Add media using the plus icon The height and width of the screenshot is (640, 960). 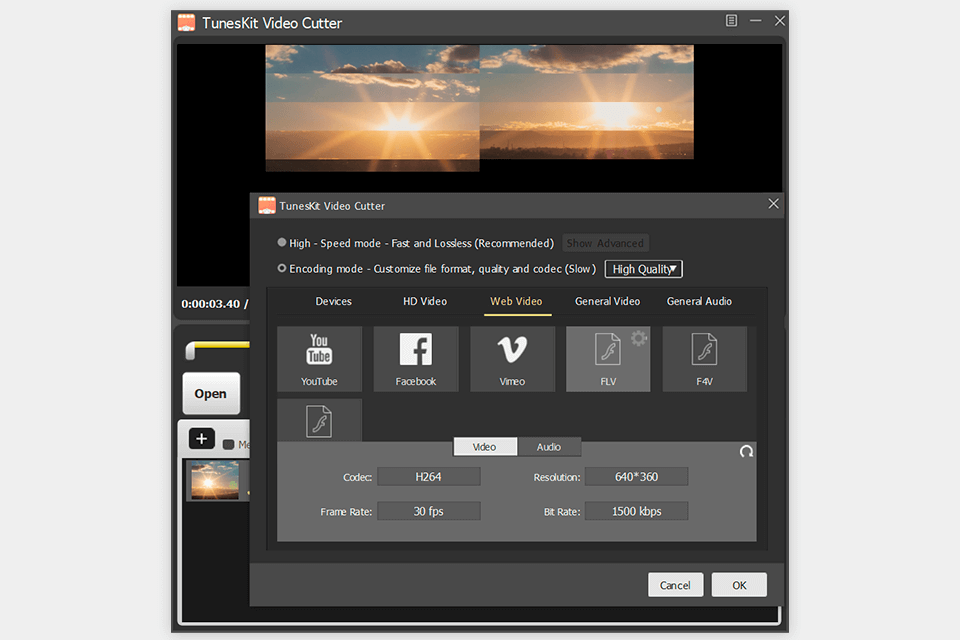(201, 439)
